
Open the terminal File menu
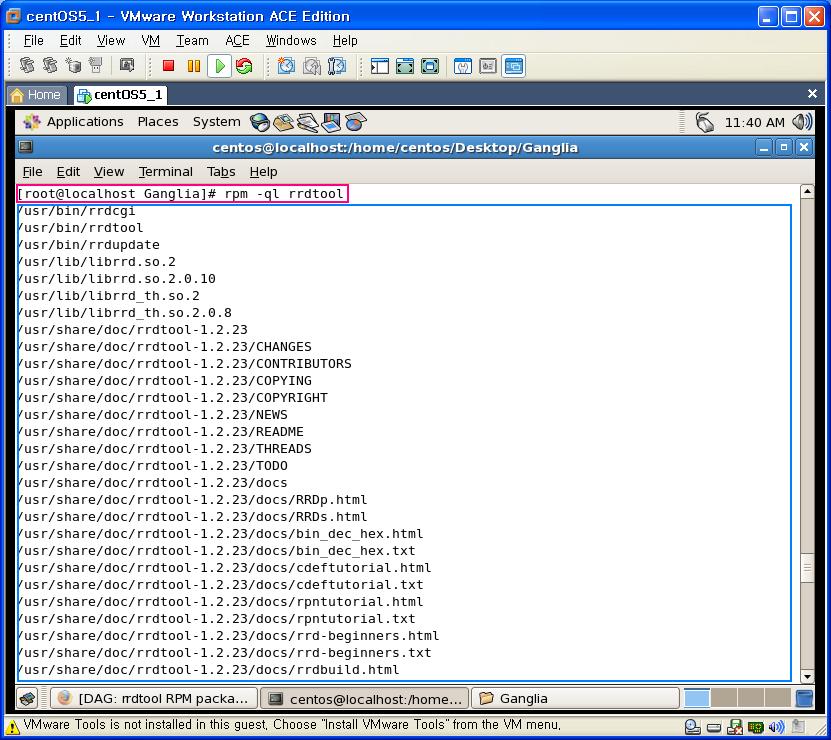(x=32, y=172)
